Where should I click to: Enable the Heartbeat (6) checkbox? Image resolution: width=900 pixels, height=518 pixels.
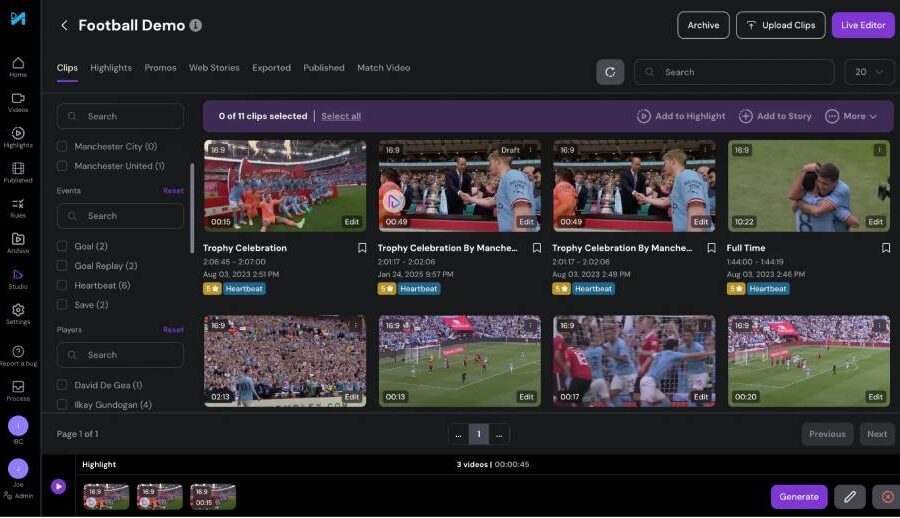pos(62,285)
